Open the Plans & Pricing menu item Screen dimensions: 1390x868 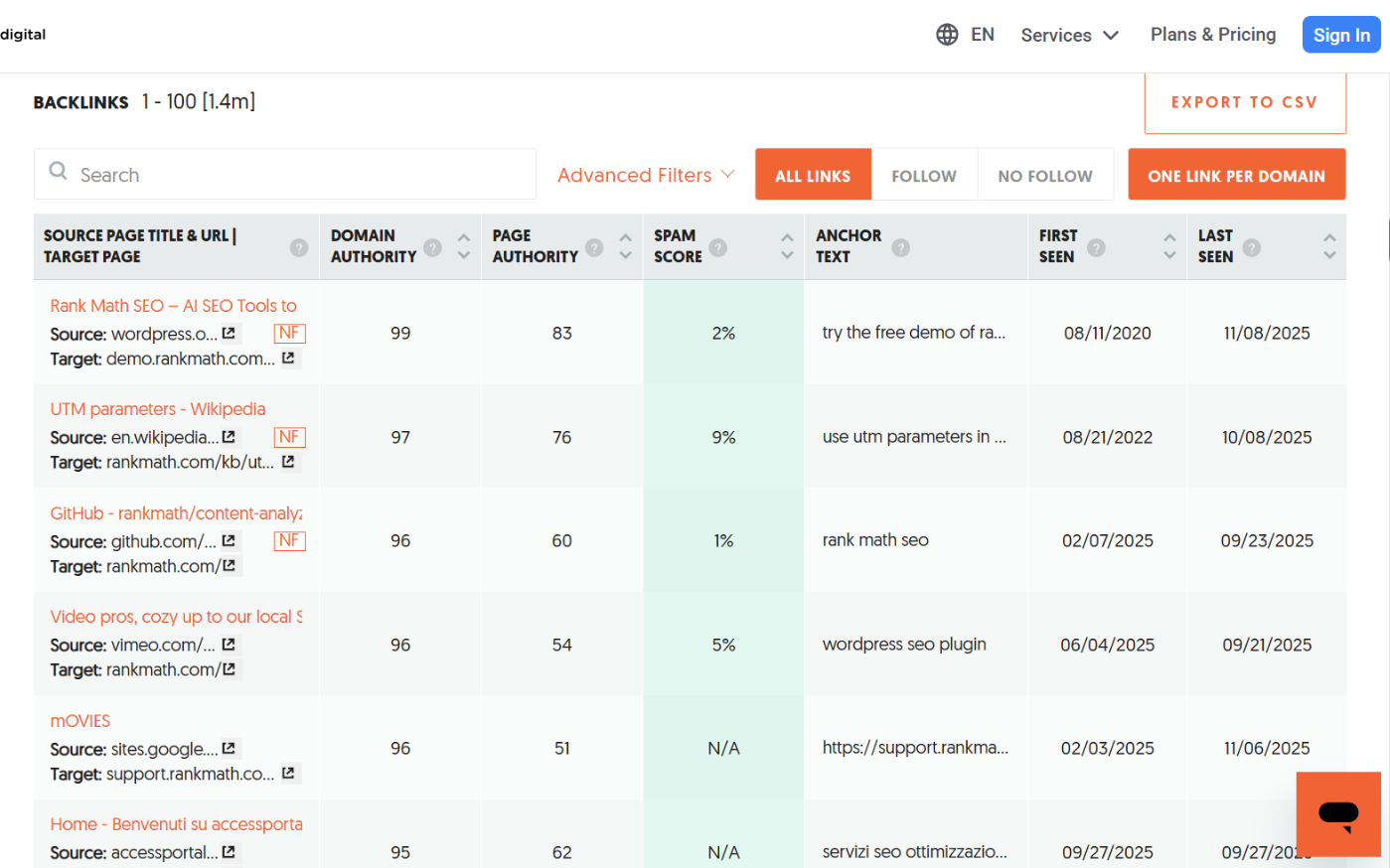pos(1212,34)
